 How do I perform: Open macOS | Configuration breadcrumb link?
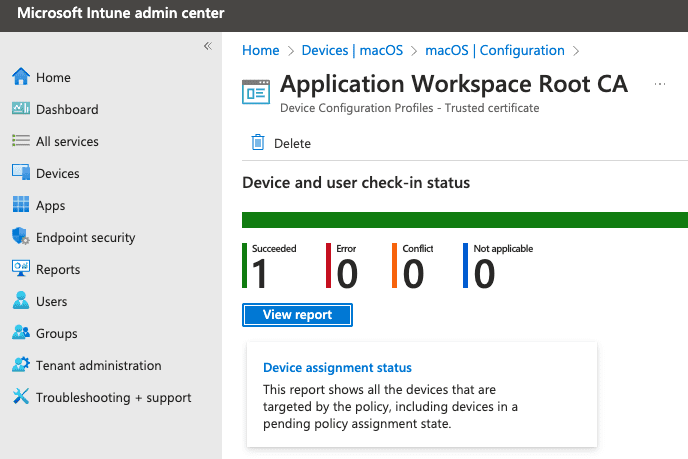pyautogui.click(x=494, y=50)
